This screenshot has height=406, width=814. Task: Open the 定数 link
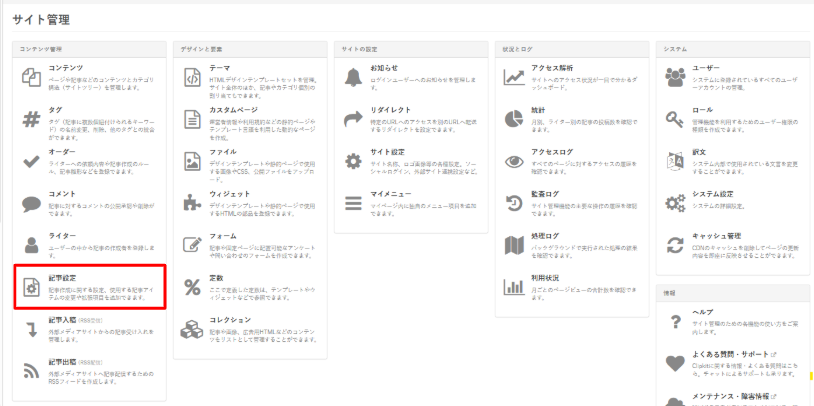click(216, 278)
